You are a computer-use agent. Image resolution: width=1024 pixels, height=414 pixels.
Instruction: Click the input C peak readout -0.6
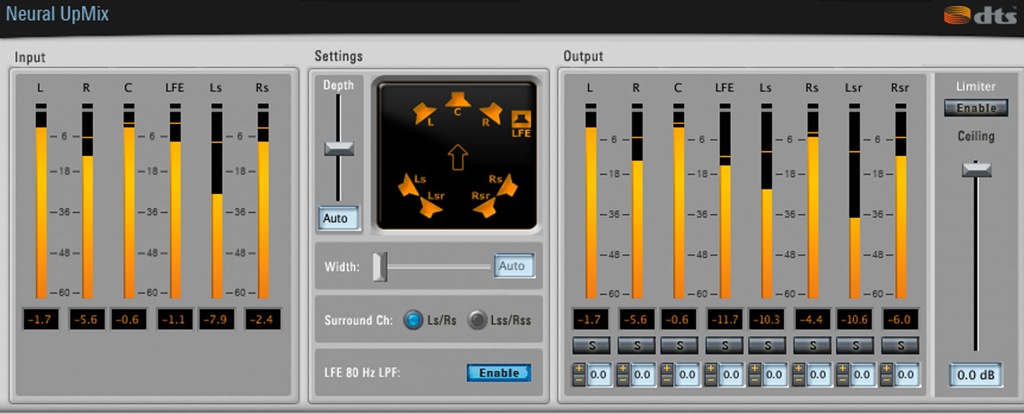[x=129, y=319]
